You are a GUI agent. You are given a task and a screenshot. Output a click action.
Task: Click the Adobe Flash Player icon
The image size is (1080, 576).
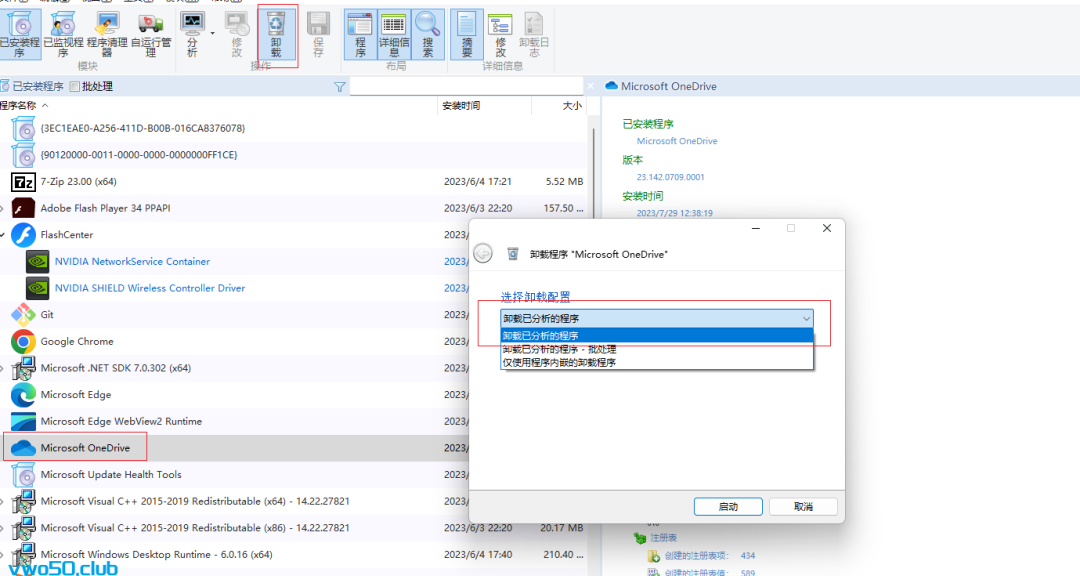(23, 208)
